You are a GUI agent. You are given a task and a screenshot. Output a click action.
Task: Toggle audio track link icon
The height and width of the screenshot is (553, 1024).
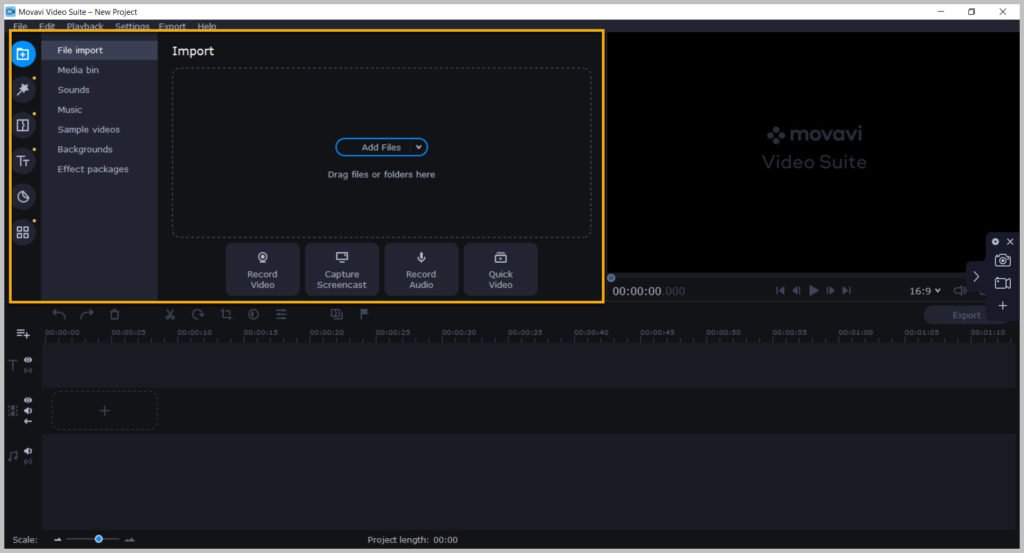[x=28, y=462]
